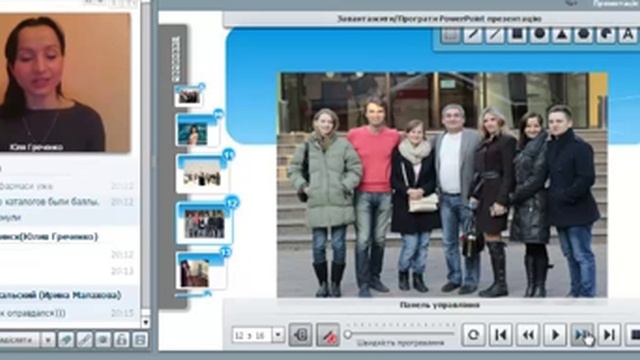Viewport: 640px width, 360px height.
Task: Toggle the red pen drawing button
Action: (328, 335)
